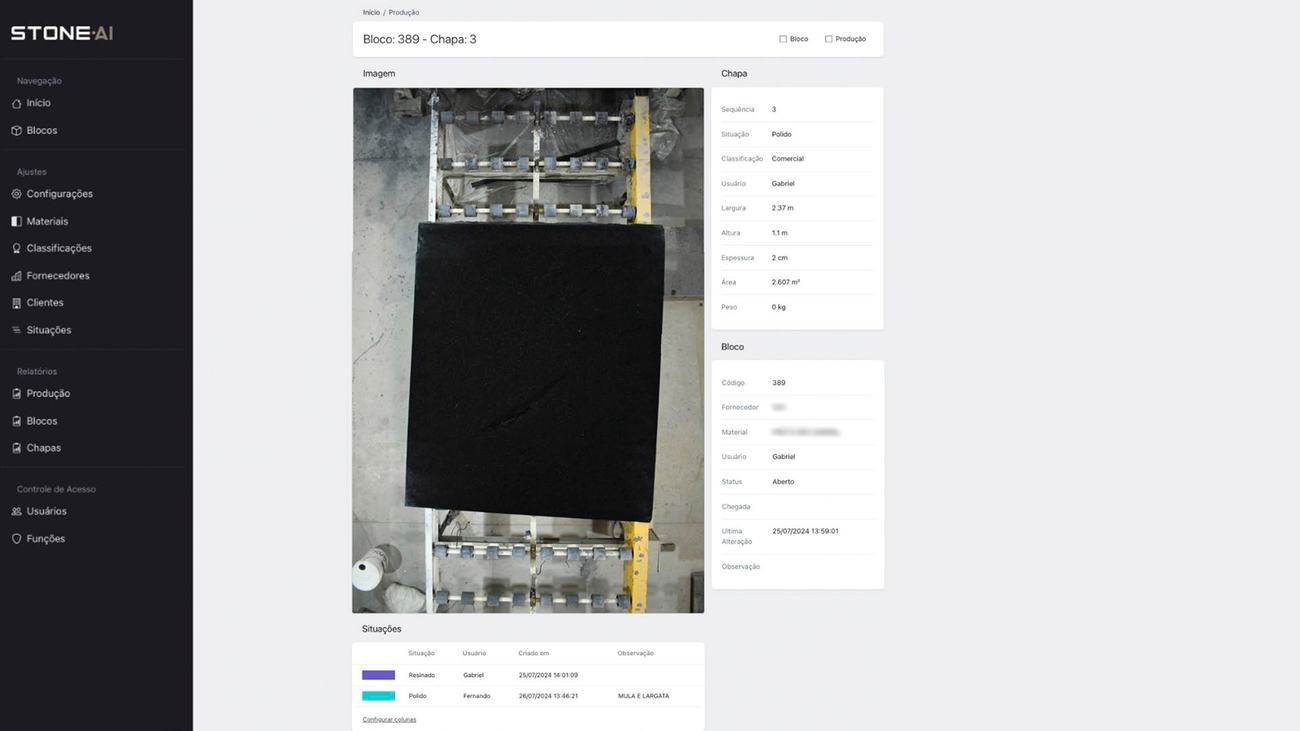Open the Classificações badge icon

click(x=16, y=248)
